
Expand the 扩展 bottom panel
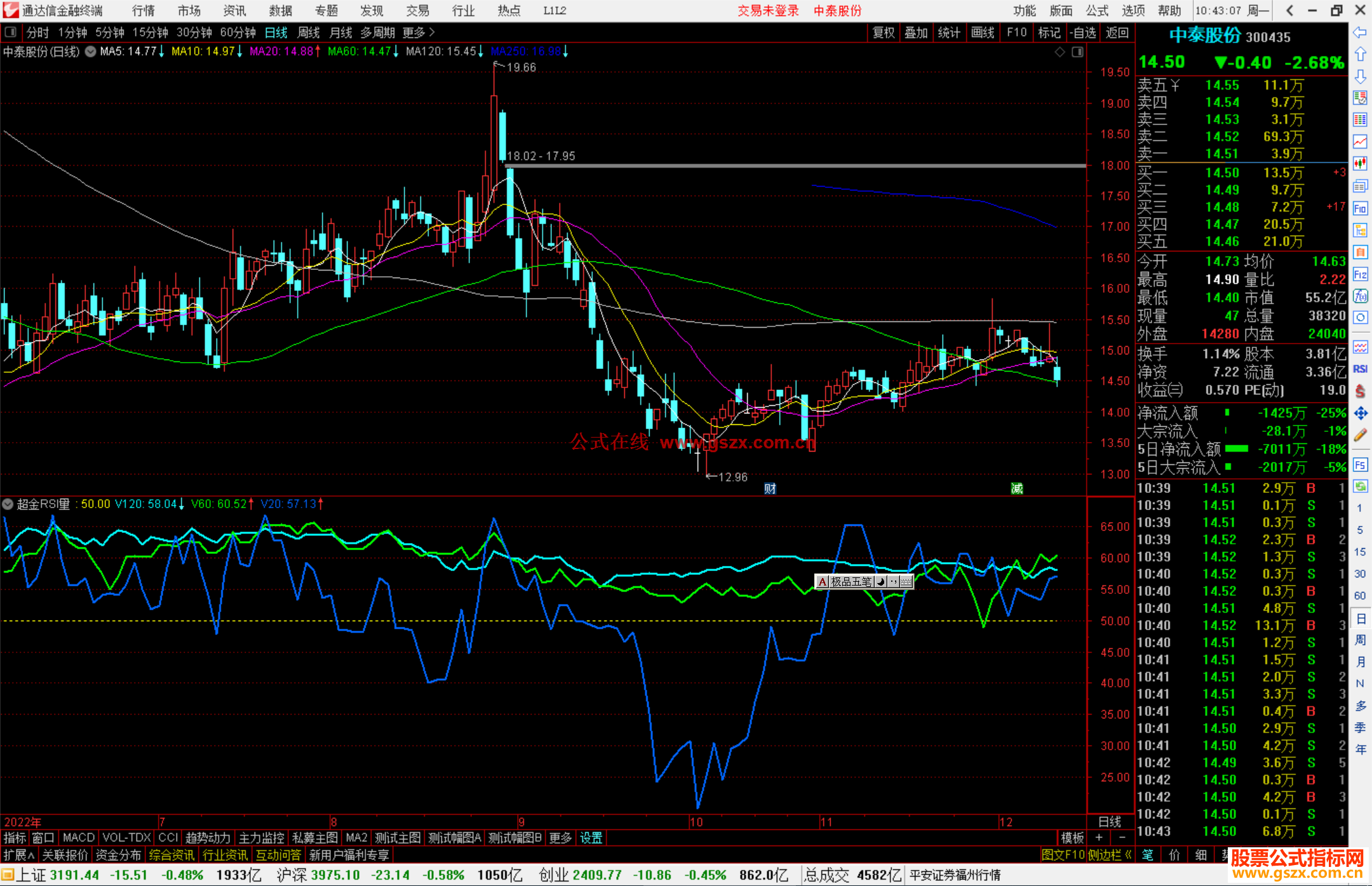pos(19,855)
